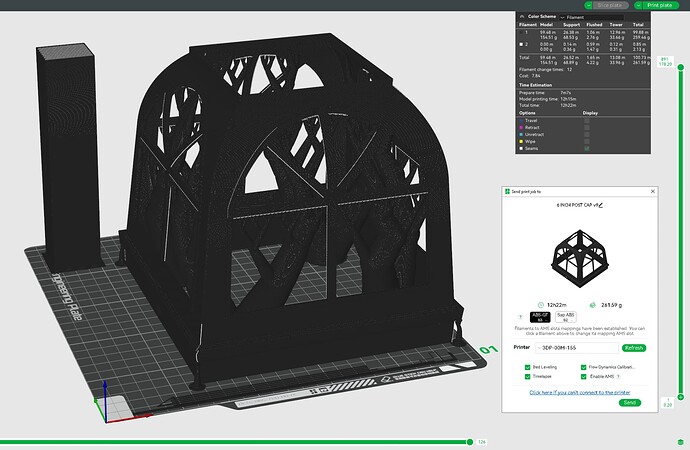Screen dimensions: 690x450
Task: Click the help icon next to Enable AMS
Action: [x=618, y=377]
